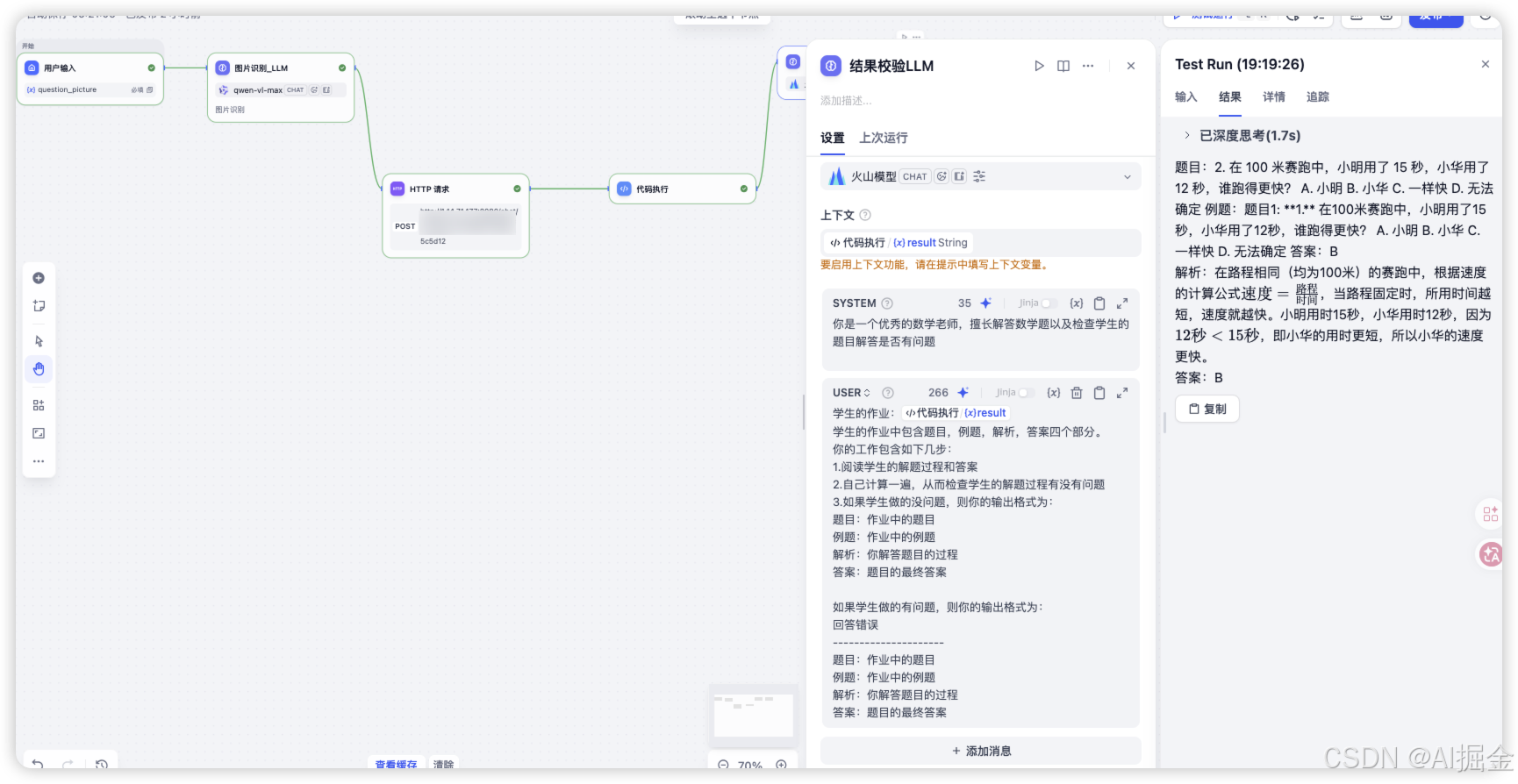Click the translate floating icon on right edge
Viewport: 1518px width, 784px height.
point(1490,554)
